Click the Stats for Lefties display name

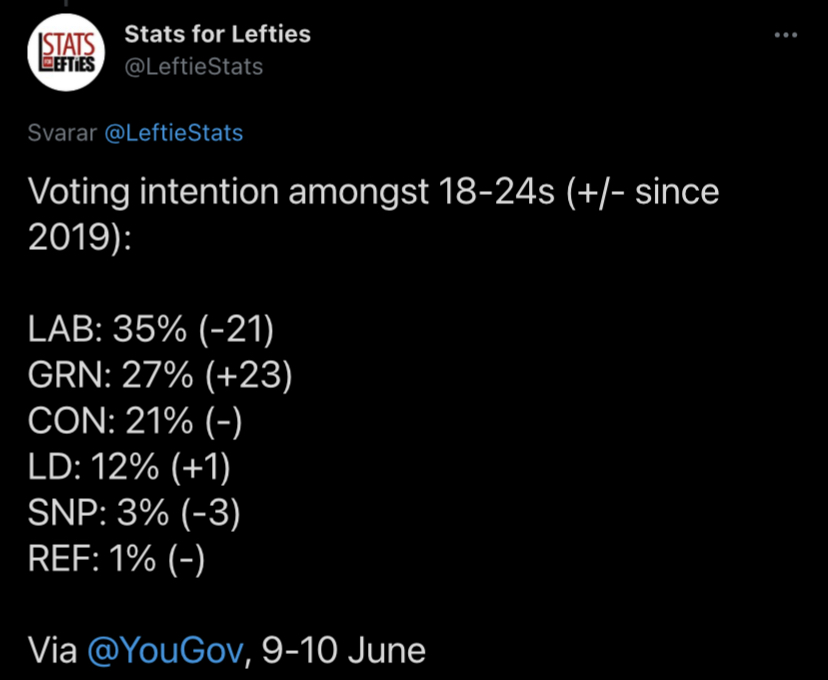[x=218, y=34]
